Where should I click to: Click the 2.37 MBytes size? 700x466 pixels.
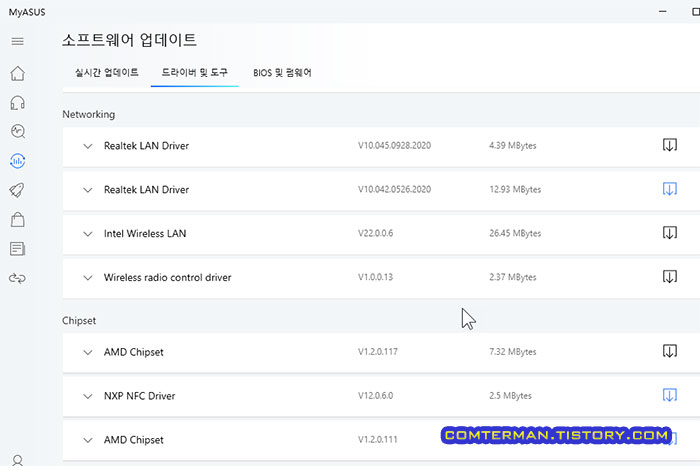point(512,277)
